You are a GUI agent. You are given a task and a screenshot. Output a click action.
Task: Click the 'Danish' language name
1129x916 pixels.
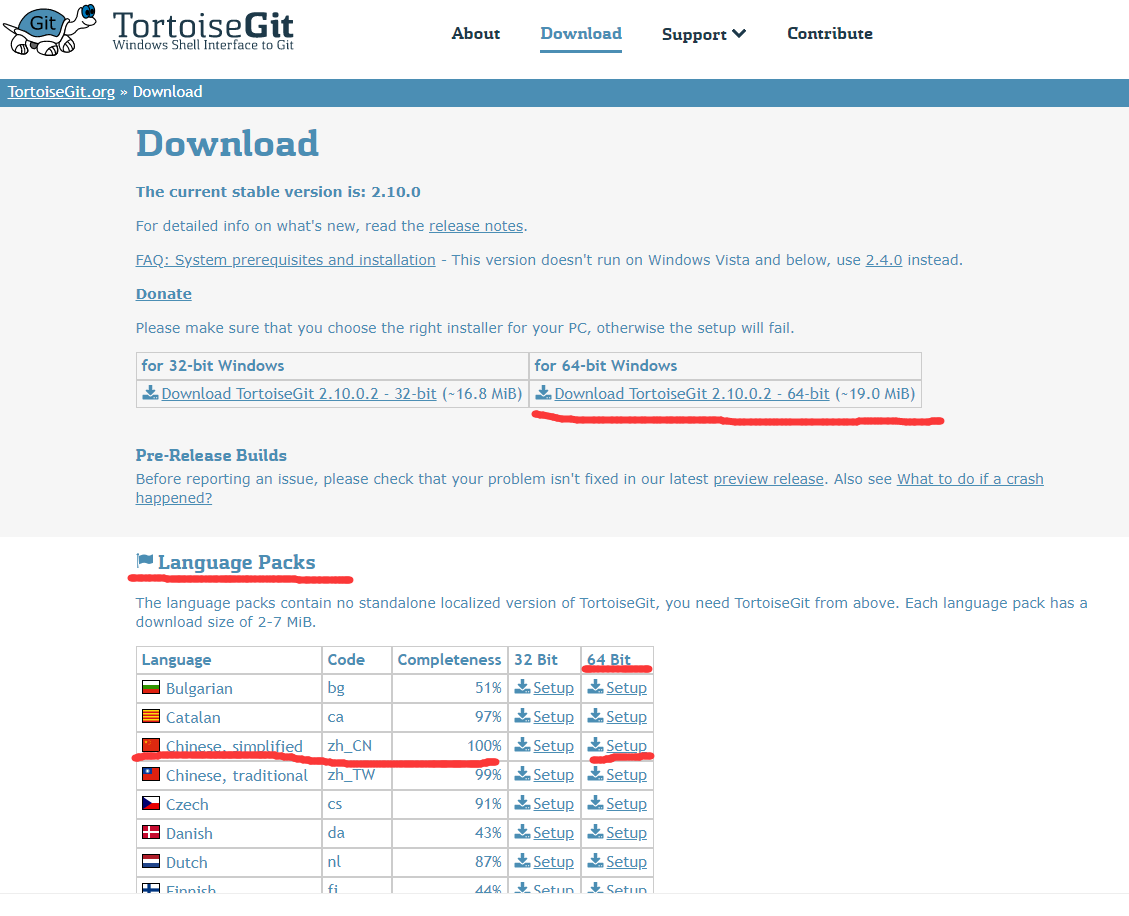[x=189, y=834]
